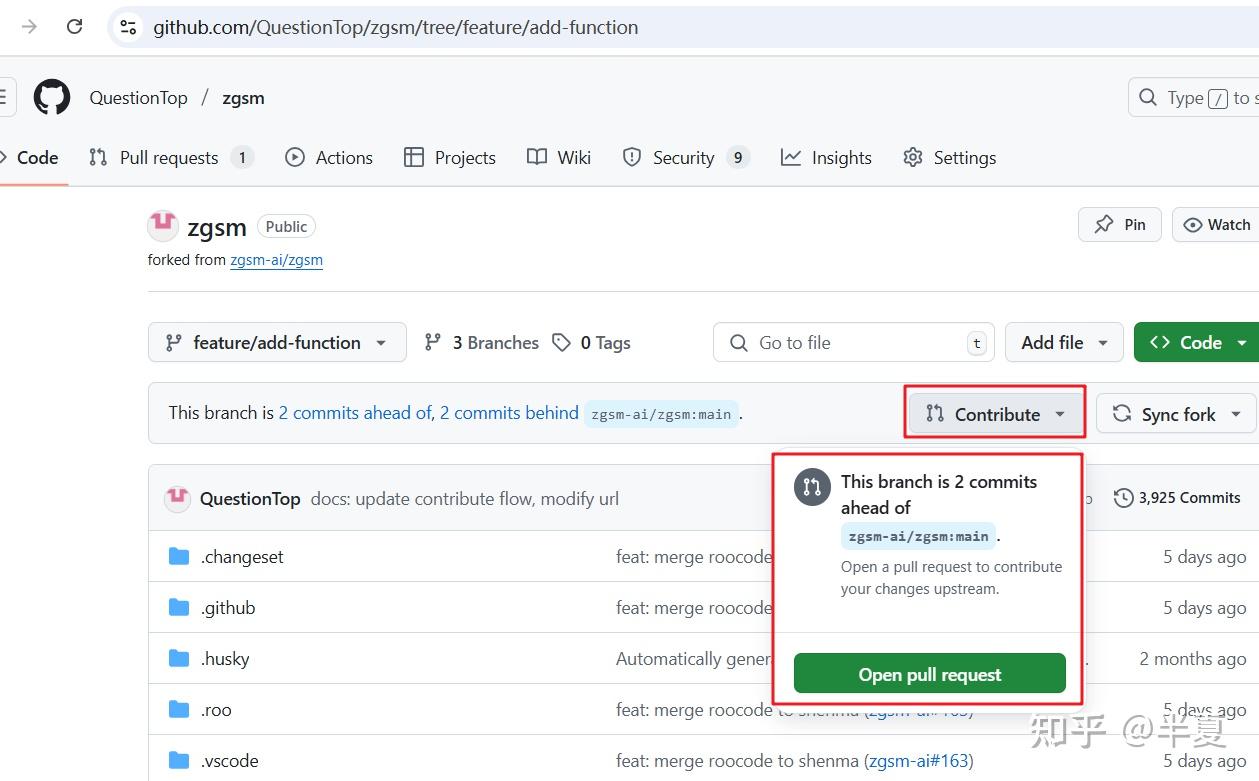Click the GitHub logo icon
This screenshot has width=1259, height=781.
(52, 97)
